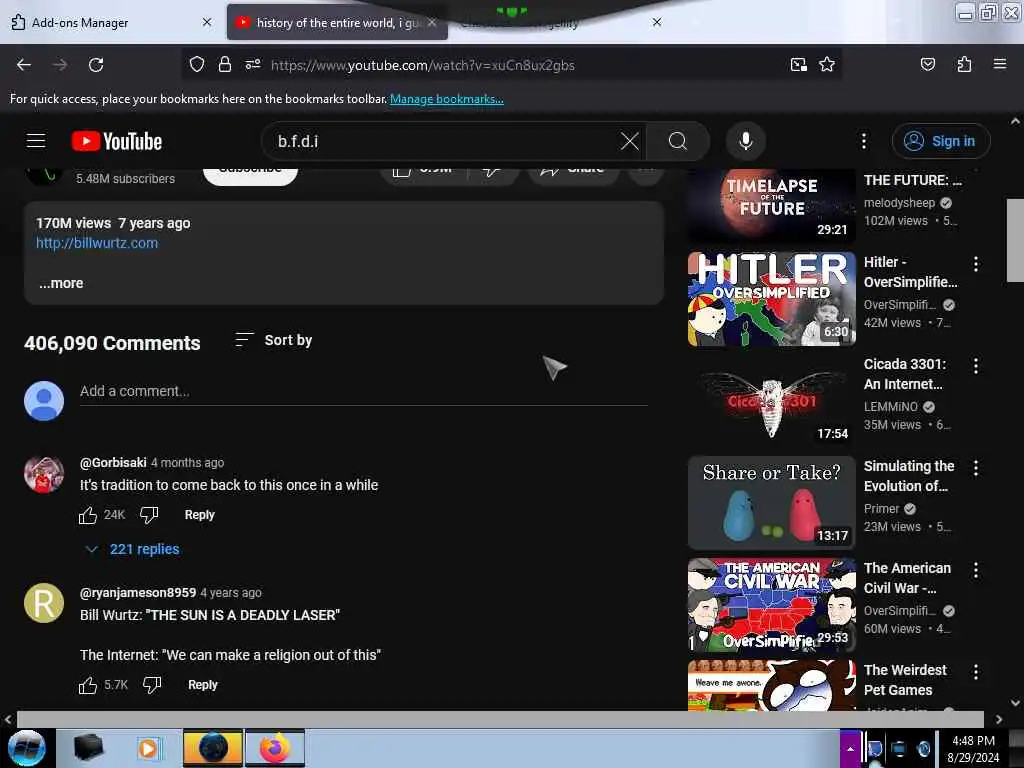The width and height of the screenshot is (1024, 768).
Task: Click '406,090 Comments' heading
Action: click(x=112, y=344)
